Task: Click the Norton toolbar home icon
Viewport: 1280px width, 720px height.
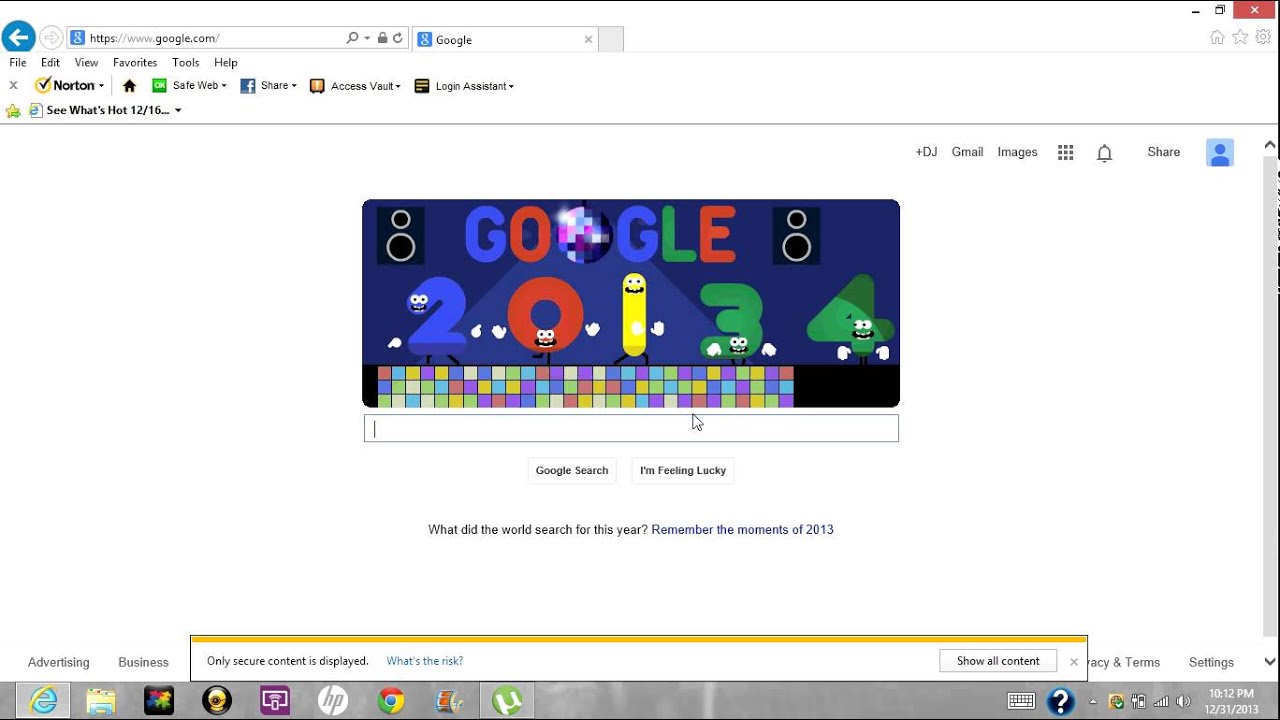Action: pyautogui.click(x=129, y=86)
